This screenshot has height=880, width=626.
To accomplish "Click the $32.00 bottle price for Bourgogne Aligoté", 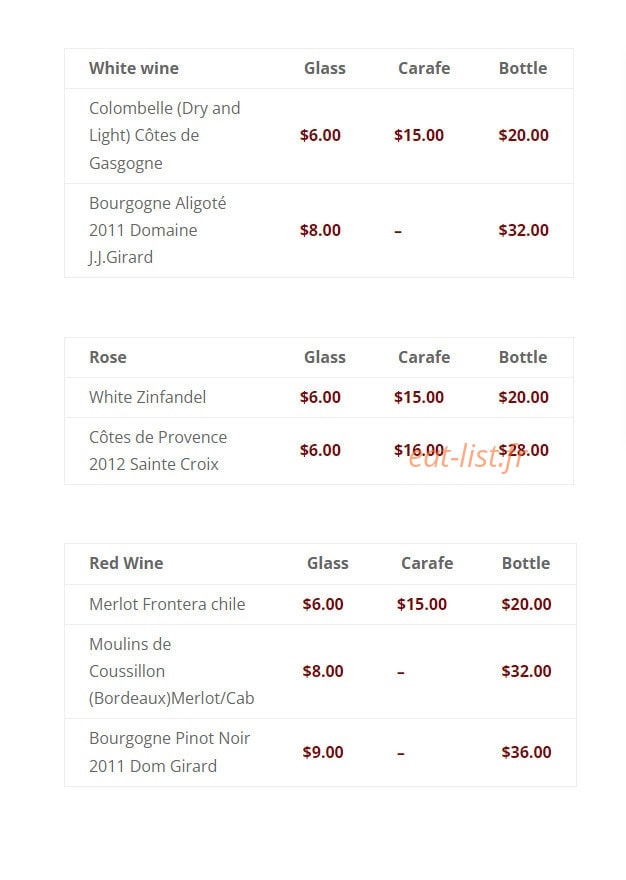I will (x=523, y=230).
